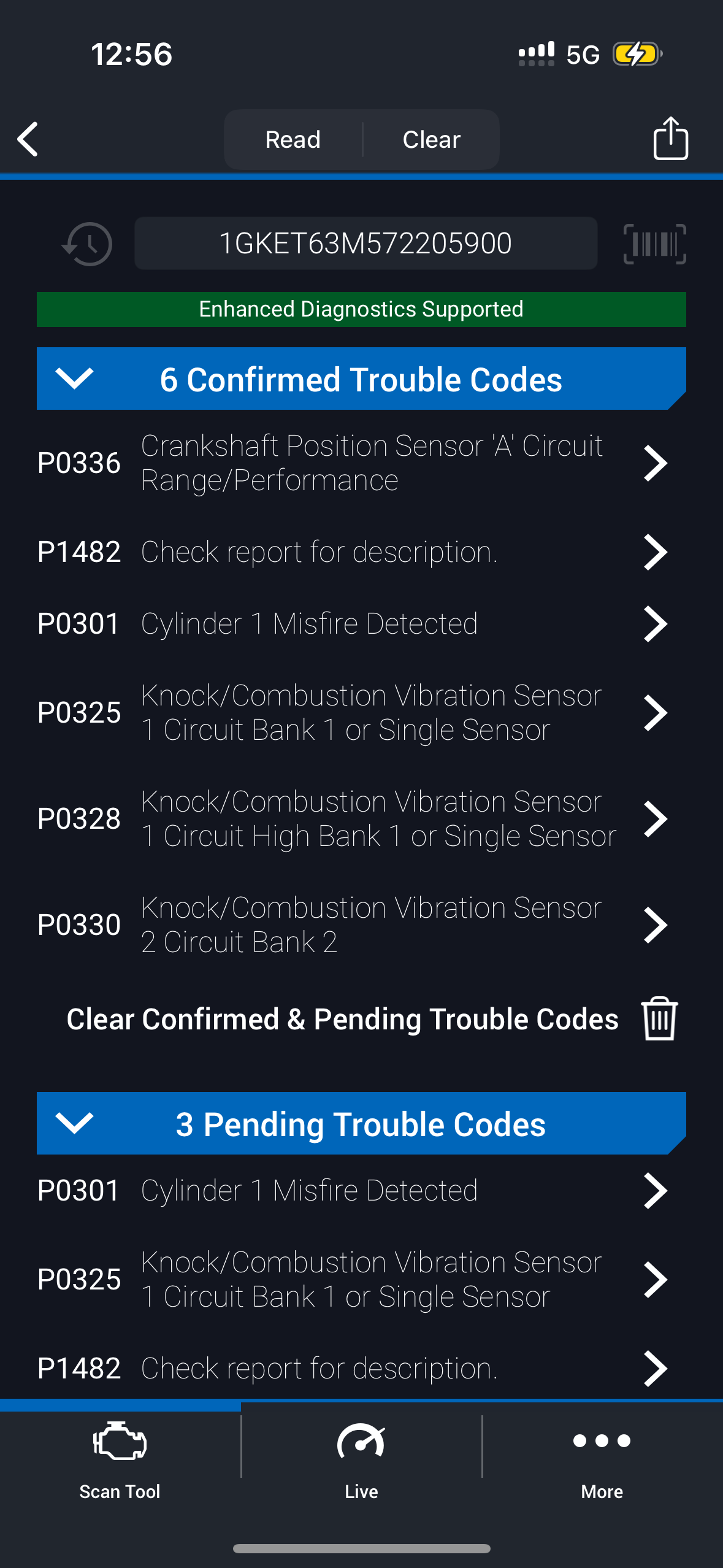Image resolution: width=723 pixels, height=1568 pixels.
Task: Collapse the 3 Pending Trouble Codes section
Action: (74, 1123)
